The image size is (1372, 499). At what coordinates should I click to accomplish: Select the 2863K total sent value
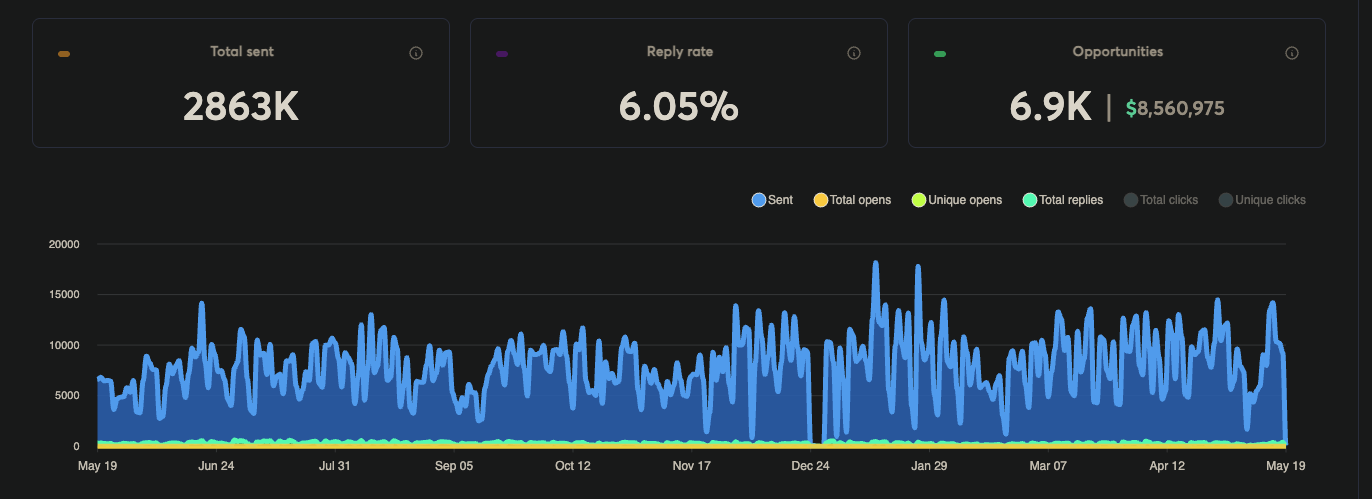click(241, 107)
